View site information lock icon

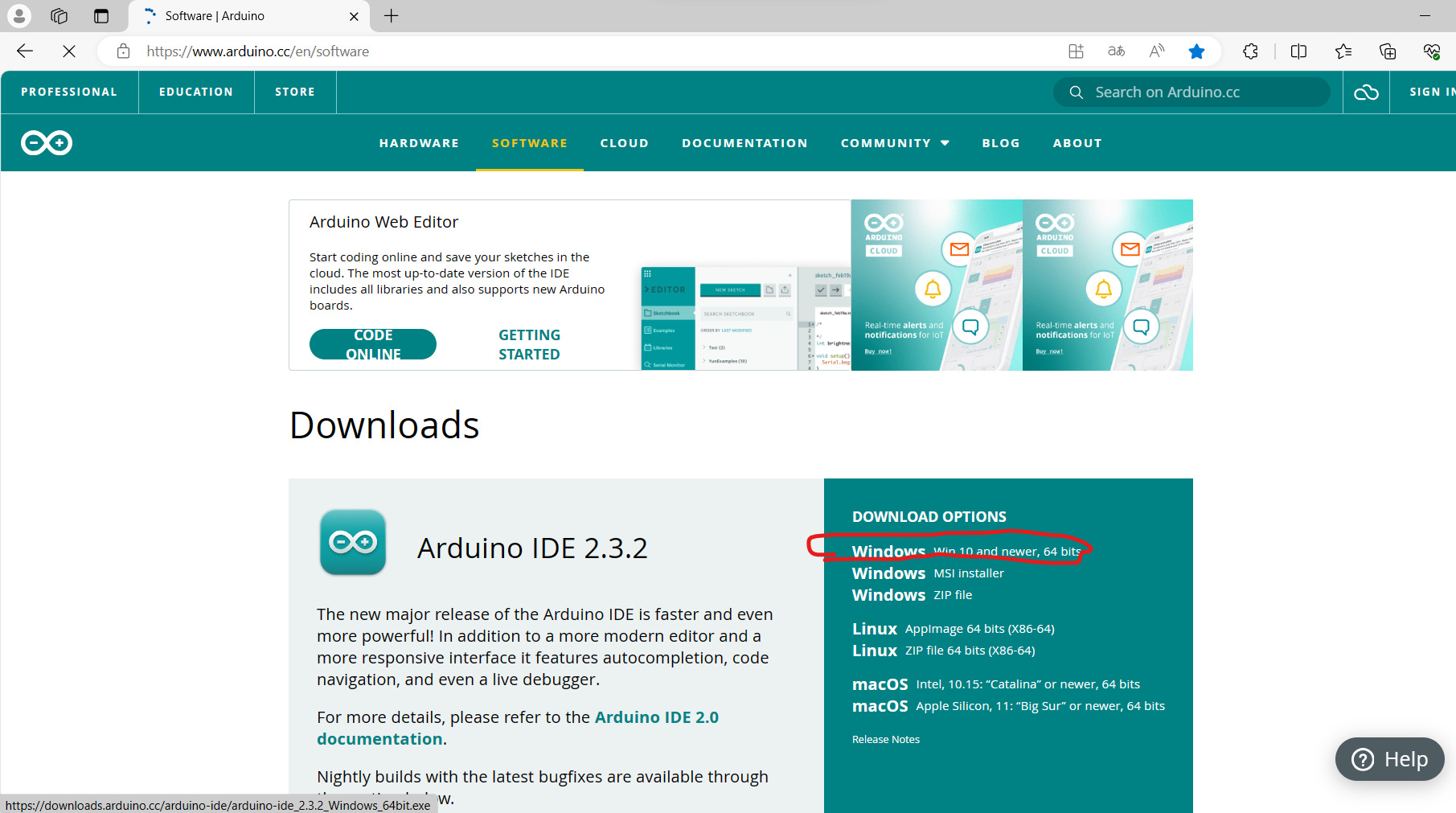pos(123,51)
